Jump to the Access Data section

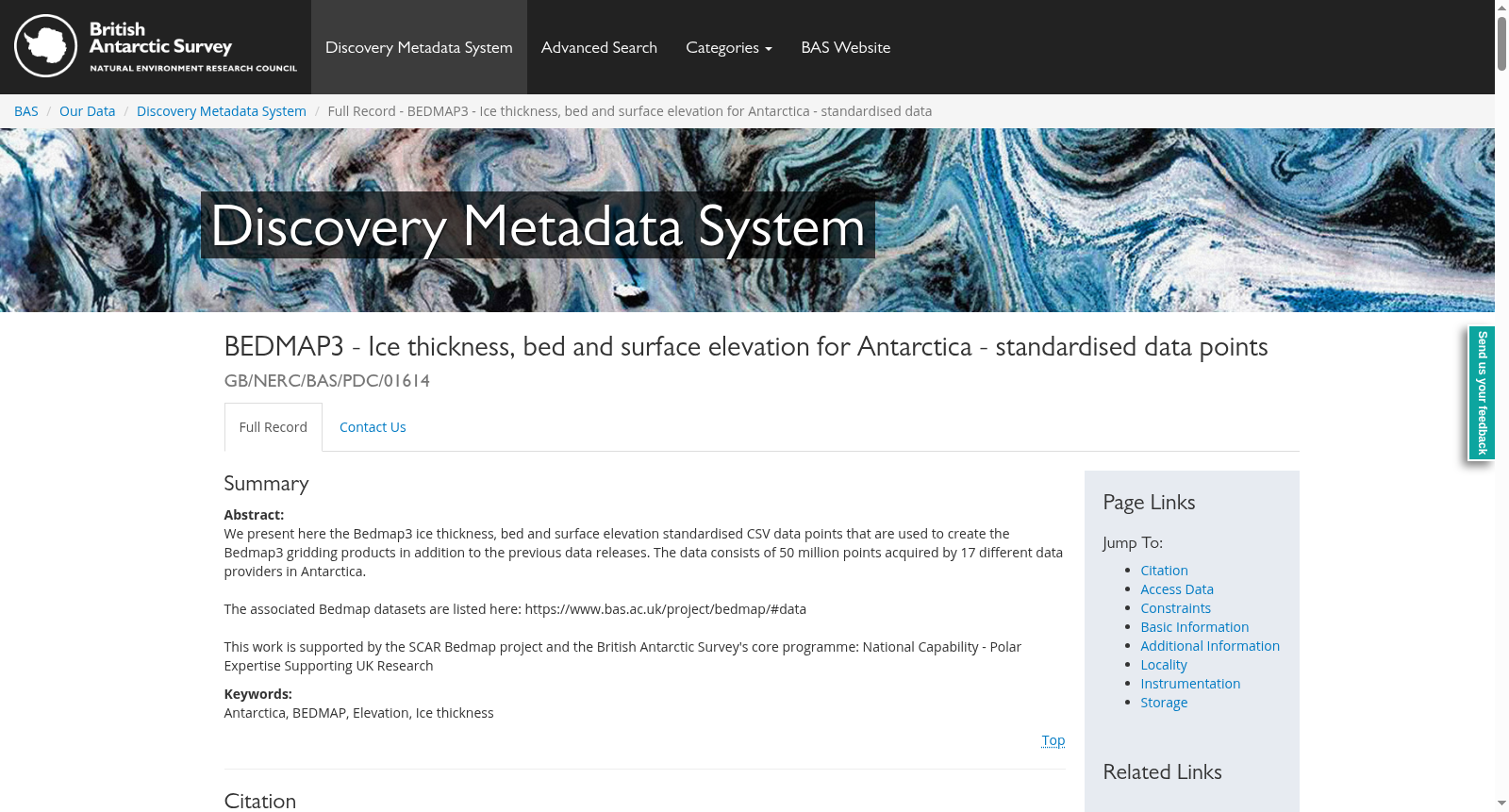tap(1177, 589)
